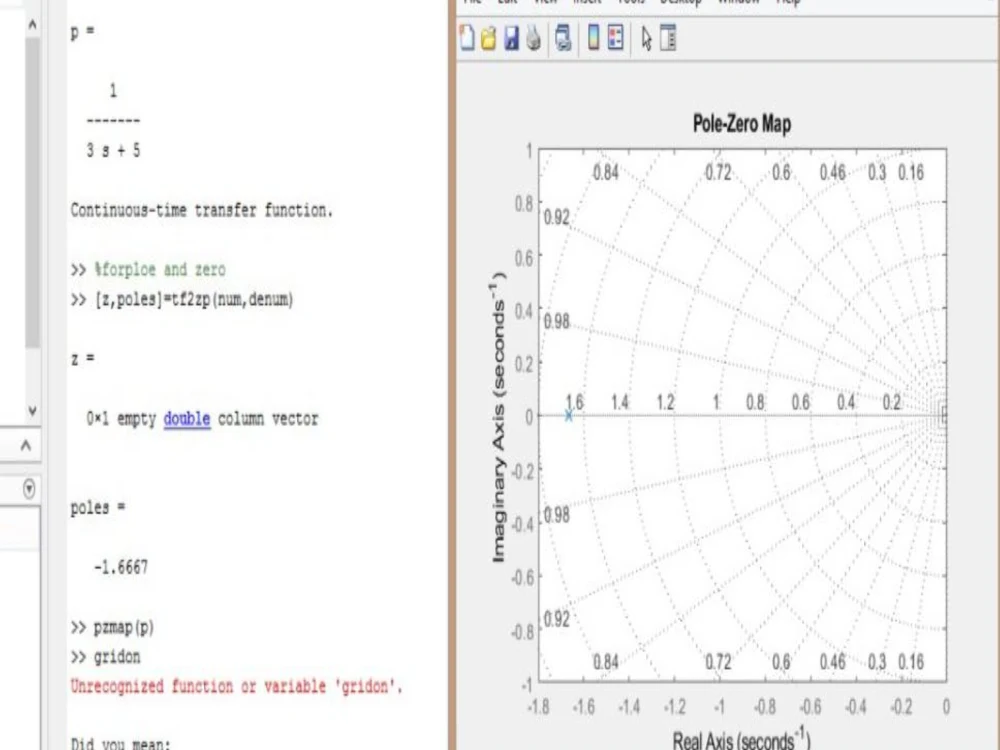Click the '-1.8' real axis tick label
1000x750 pixels.
click(x=538, y=707)
